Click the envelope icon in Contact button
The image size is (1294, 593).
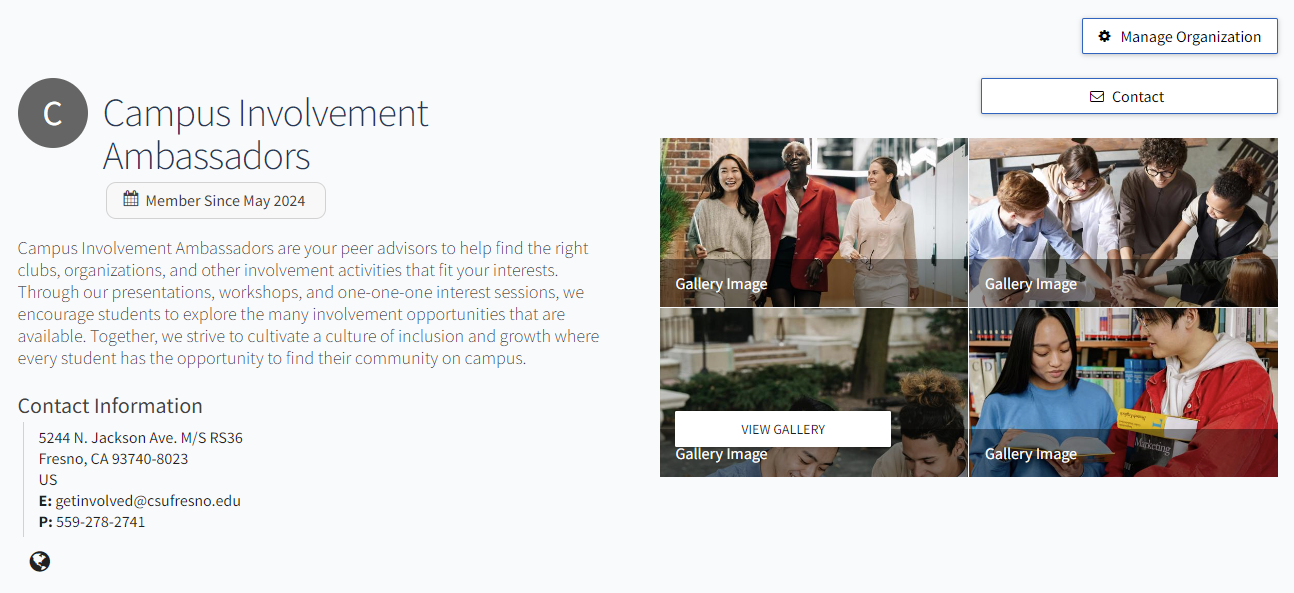(x=1097, y=97)
